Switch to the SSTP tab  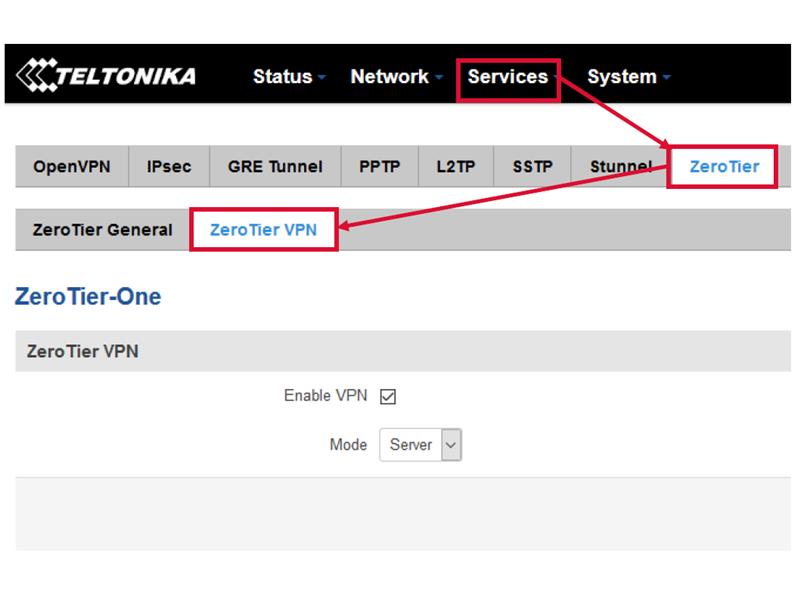[532, 166]
